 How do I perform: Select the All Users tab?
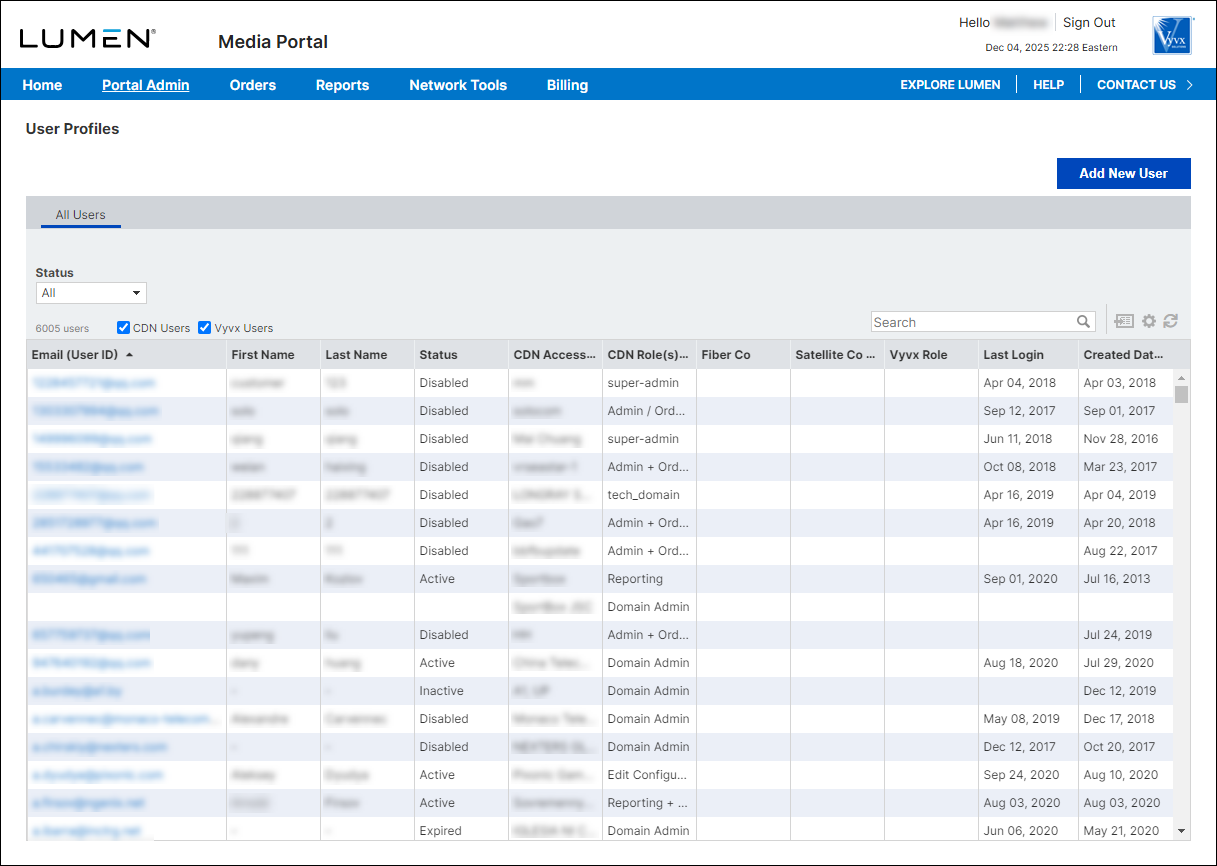(81, 214)
